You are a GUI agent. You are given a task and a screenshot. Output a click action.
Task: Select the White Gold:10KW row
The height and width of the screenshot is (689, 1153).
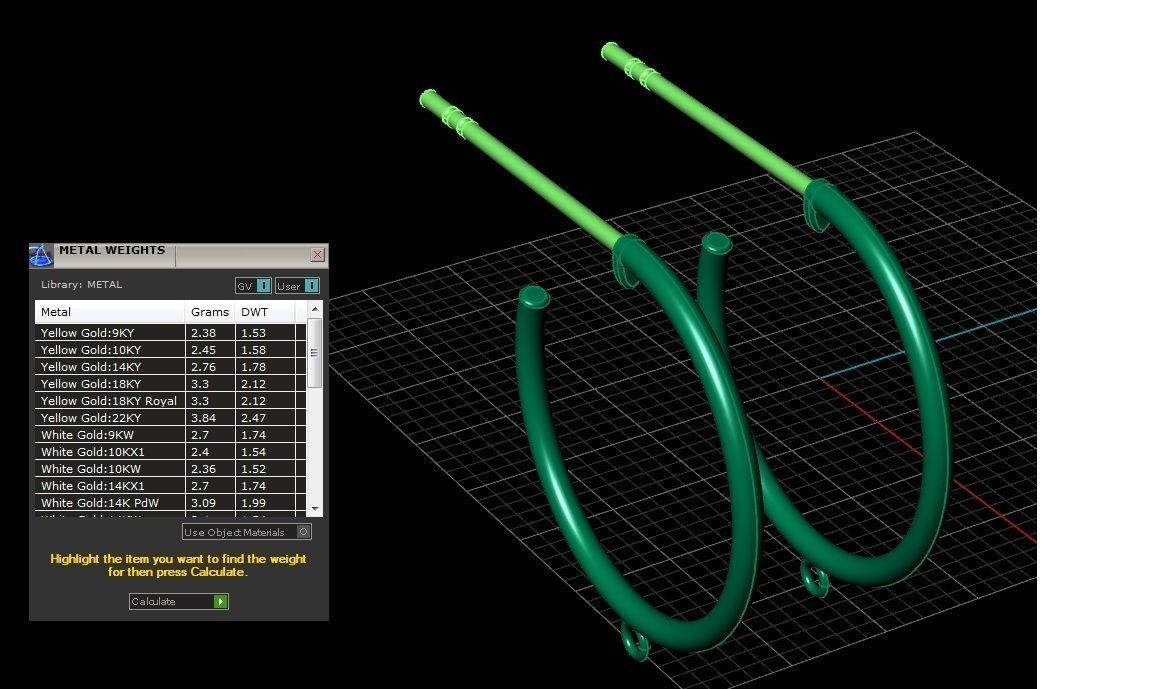(170, 468)
